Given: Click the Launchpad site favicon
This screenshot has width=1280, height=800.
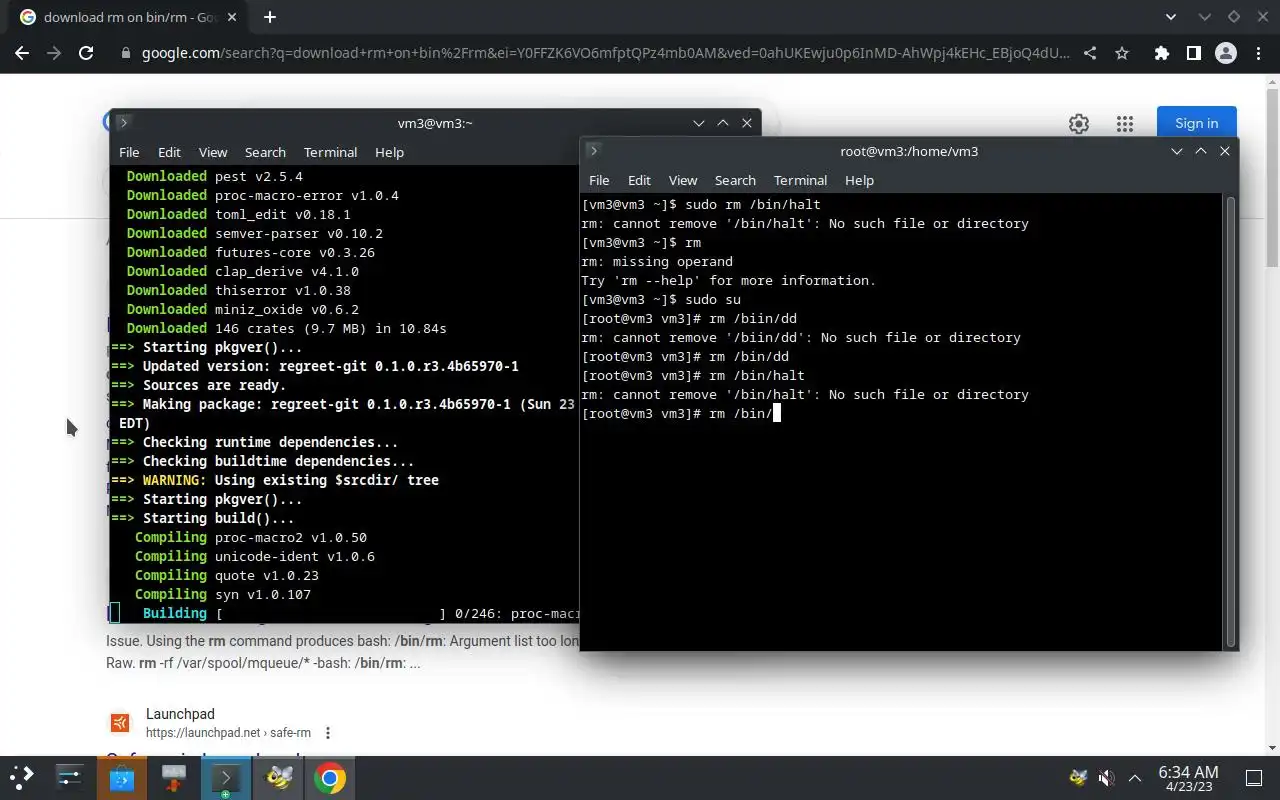Looking at the screenshot, I should click(x=120, y=723).
